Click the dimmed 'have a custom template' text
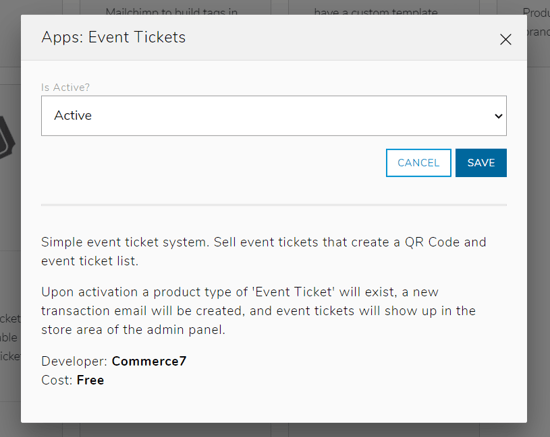The width and height of the screenshot is (550, 437). pos(376,11)
